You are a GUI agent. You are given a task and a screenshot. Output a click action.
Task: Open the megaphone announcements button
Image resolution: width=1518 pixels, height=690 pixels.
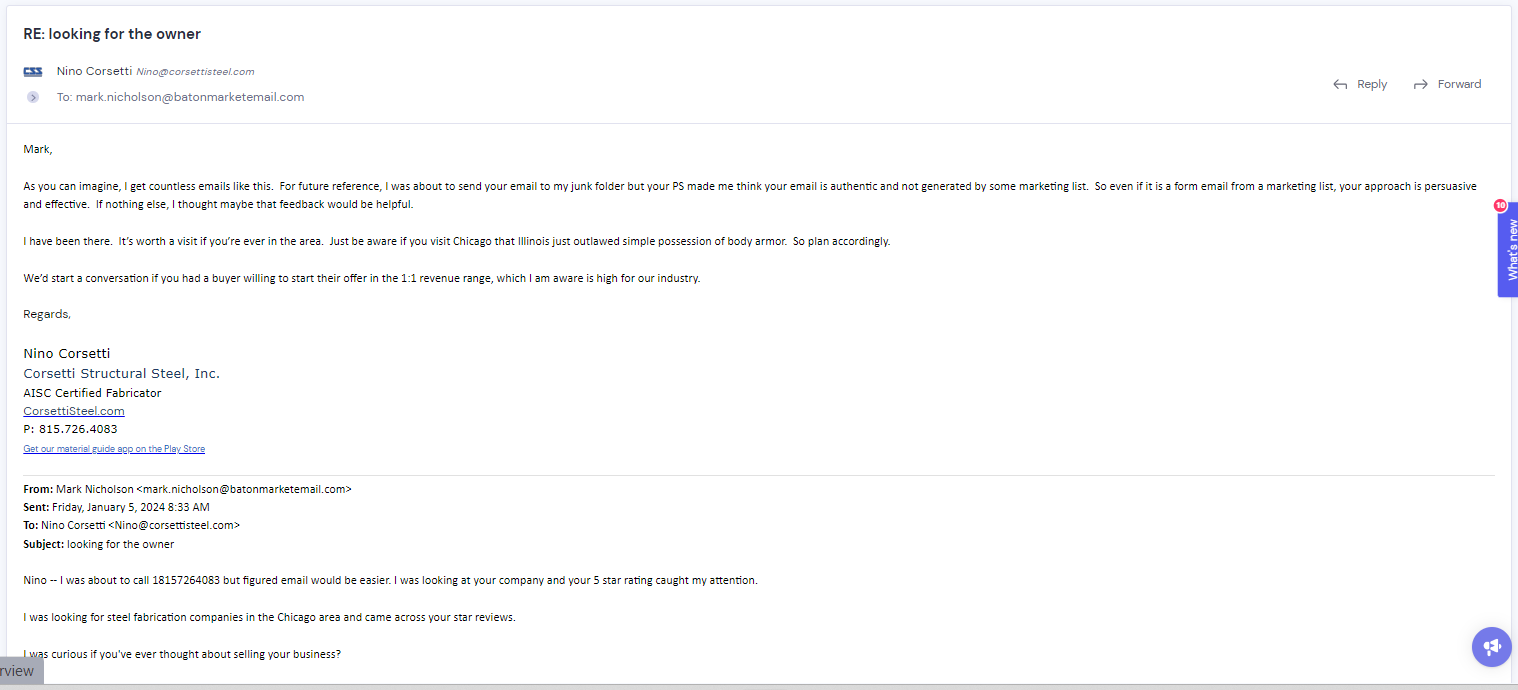click(x=1491, y=646)
